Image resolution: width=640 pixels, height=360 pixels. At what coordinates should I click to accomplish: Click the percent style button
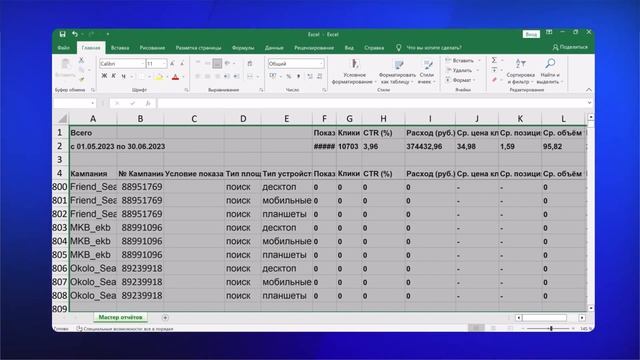[x=289, y=76]
